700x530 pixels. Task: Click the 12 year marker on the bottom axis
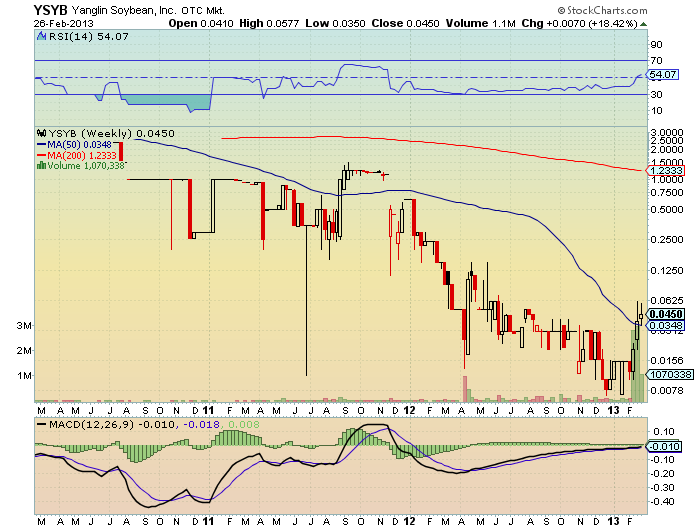tap(410, 522)
